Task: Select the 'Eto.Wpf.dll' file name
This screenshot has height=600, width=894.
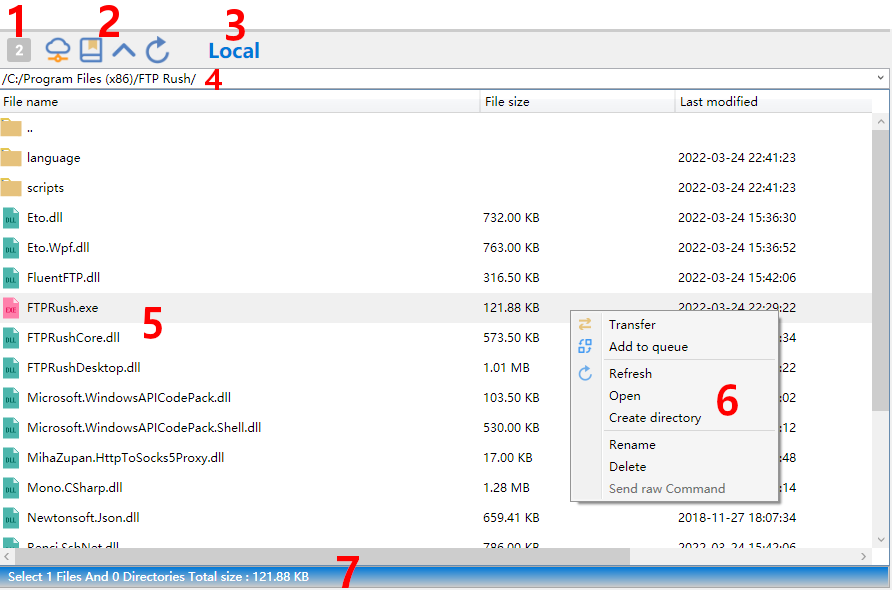Action: pyautogui.click(x=58, y=248)
